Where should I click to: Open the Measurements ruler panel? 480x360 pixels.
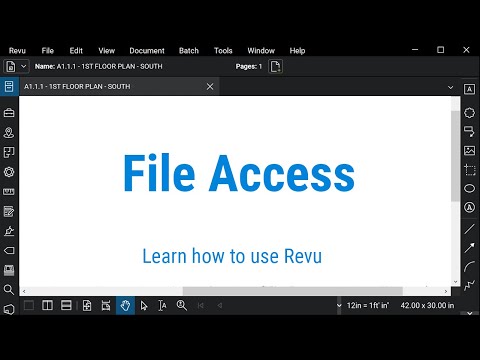[9, 192]
